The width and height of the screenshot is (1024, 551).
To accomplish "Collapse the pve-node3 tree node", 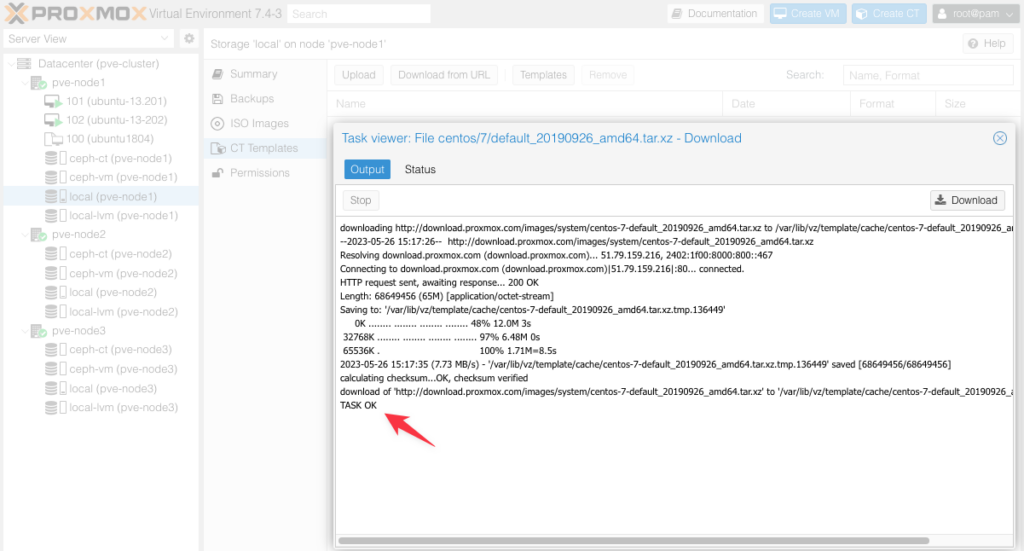I will [x=25, y=331].
